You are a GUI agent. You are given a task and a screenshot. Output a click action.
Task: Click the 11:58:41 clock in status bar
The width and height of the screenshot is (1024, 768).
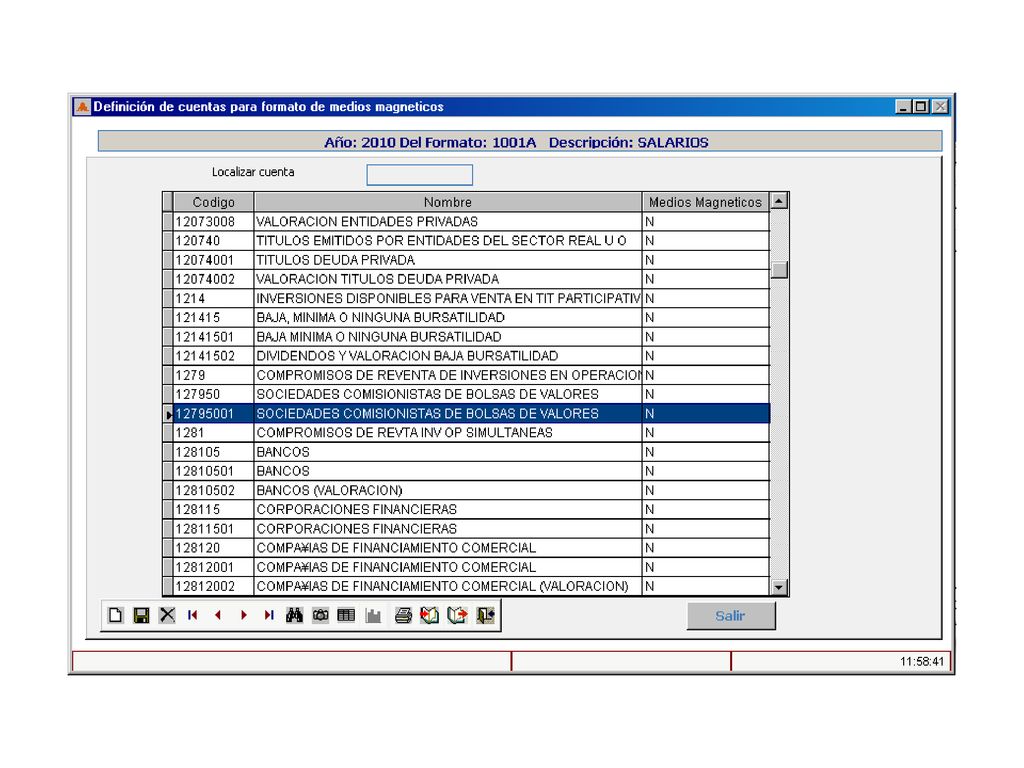[x=921, y=662]
